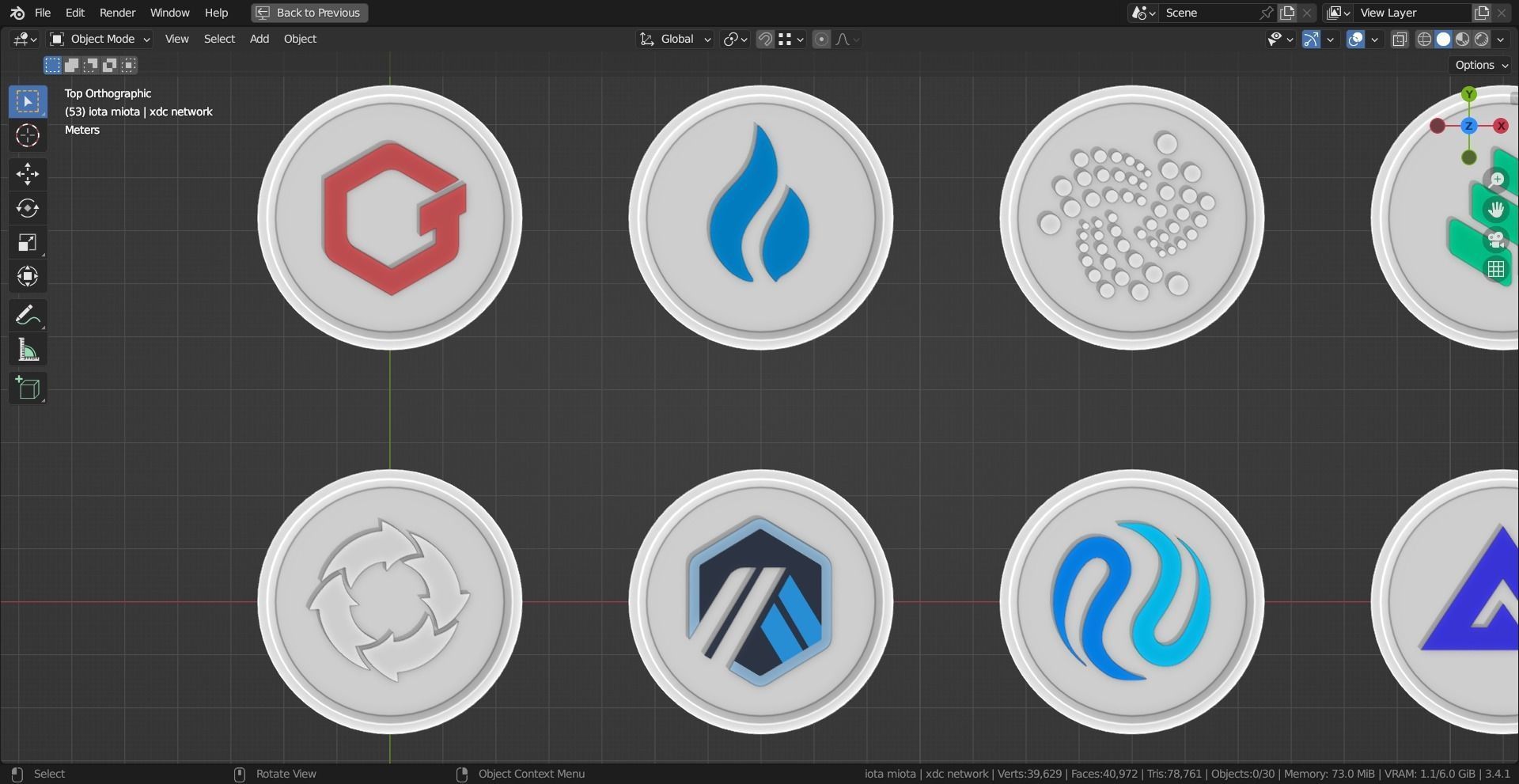Select the blue flame logo coin
This screenshot has height=784, width=1519.
pyautogui.click(x=760, y=218)
